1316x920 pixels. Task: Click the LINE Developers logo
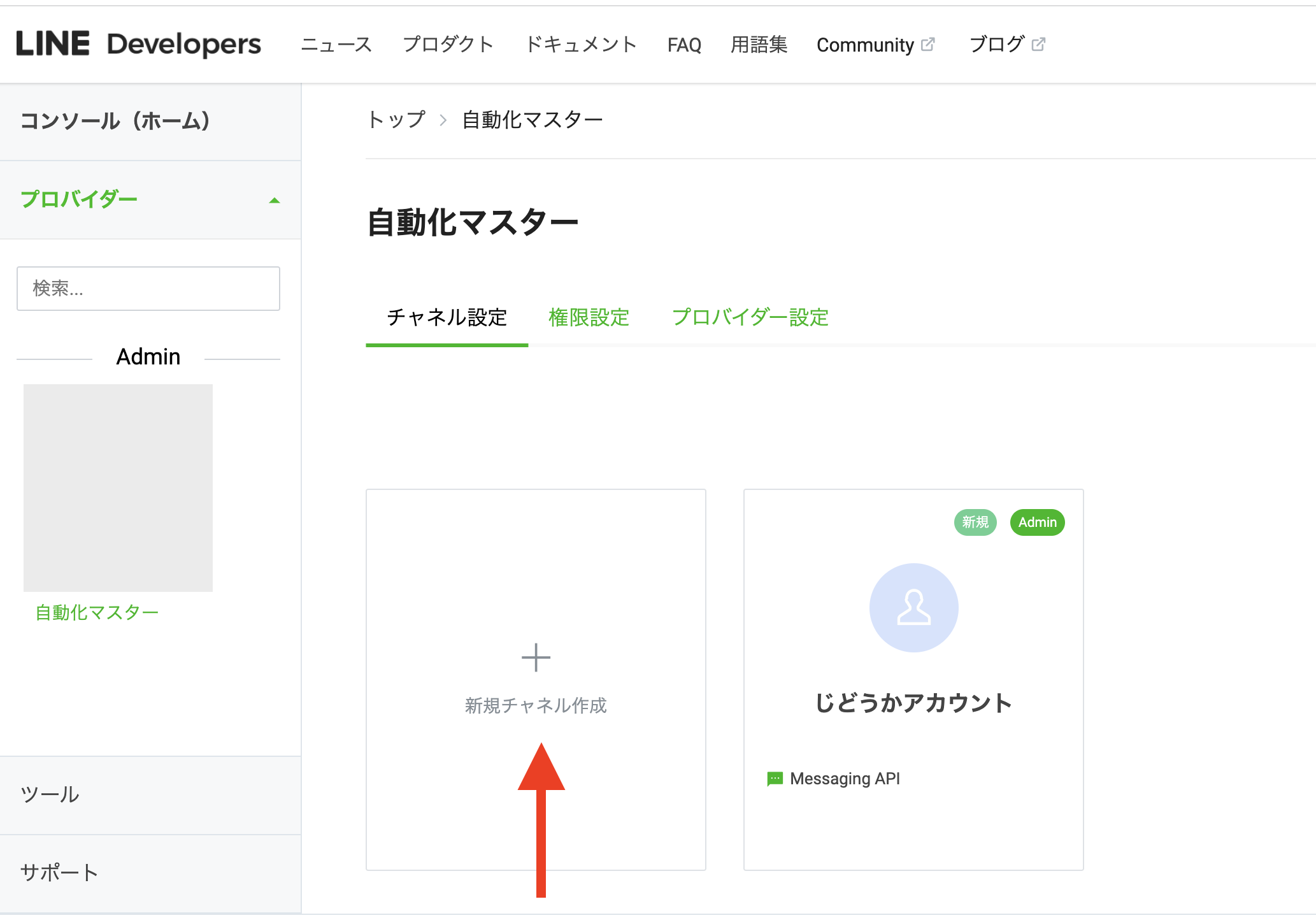point(138,44)
